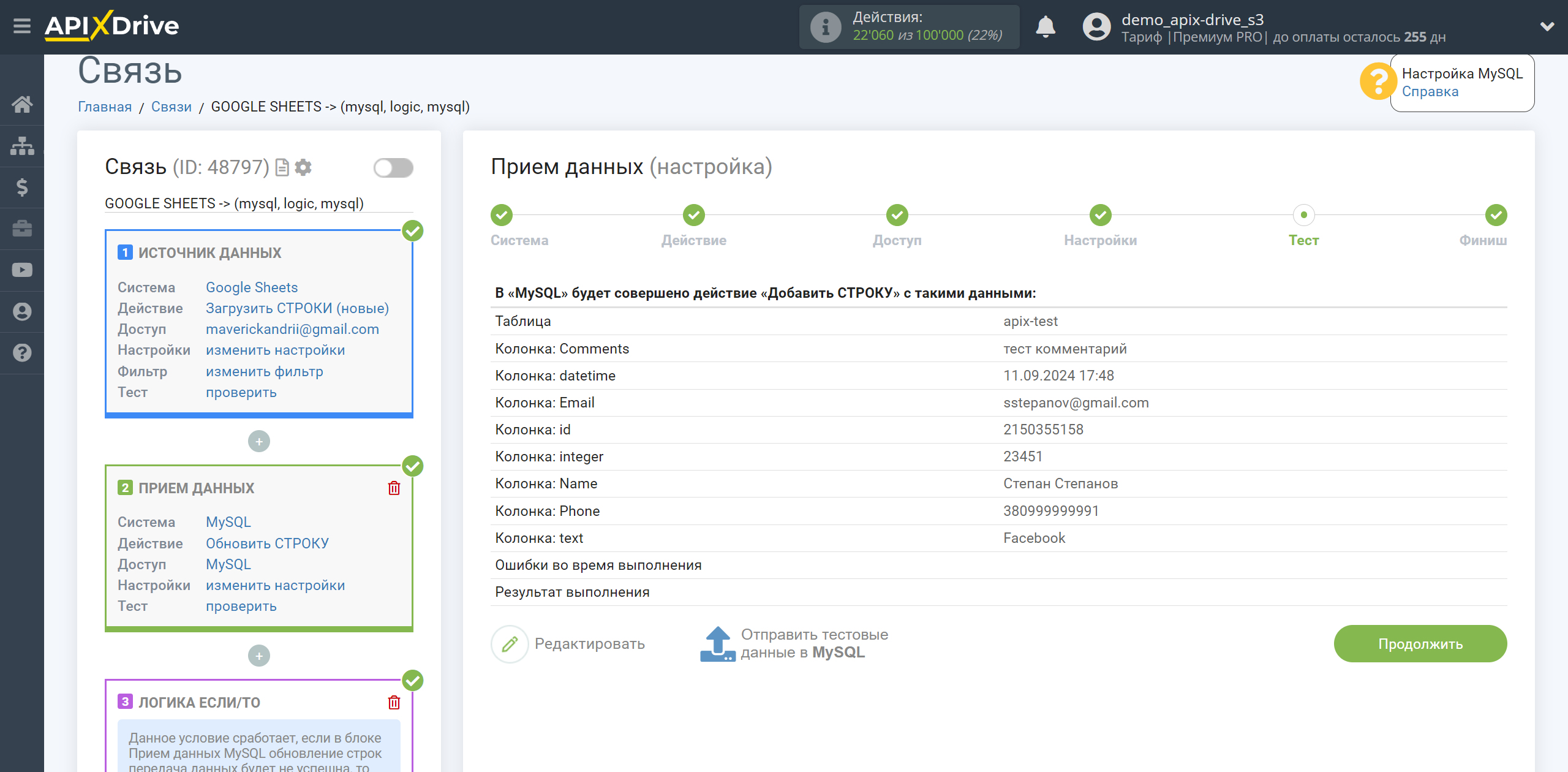Open the actions info icon
The height and width of the screenshot is (772, 1568).
825,27
